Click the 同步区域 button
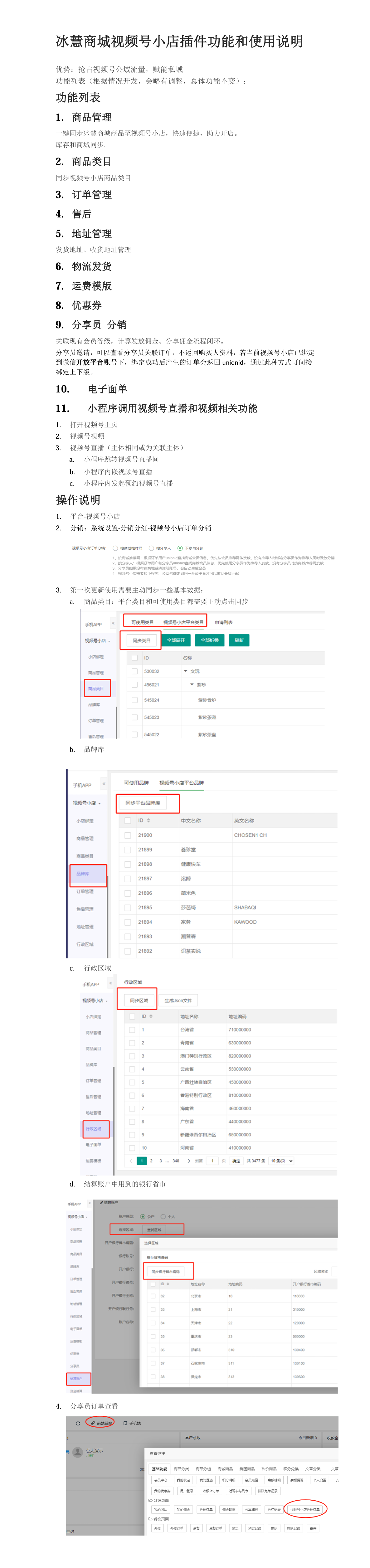Viewport: 370px width, 1568px height. (x=139, y=1000)
